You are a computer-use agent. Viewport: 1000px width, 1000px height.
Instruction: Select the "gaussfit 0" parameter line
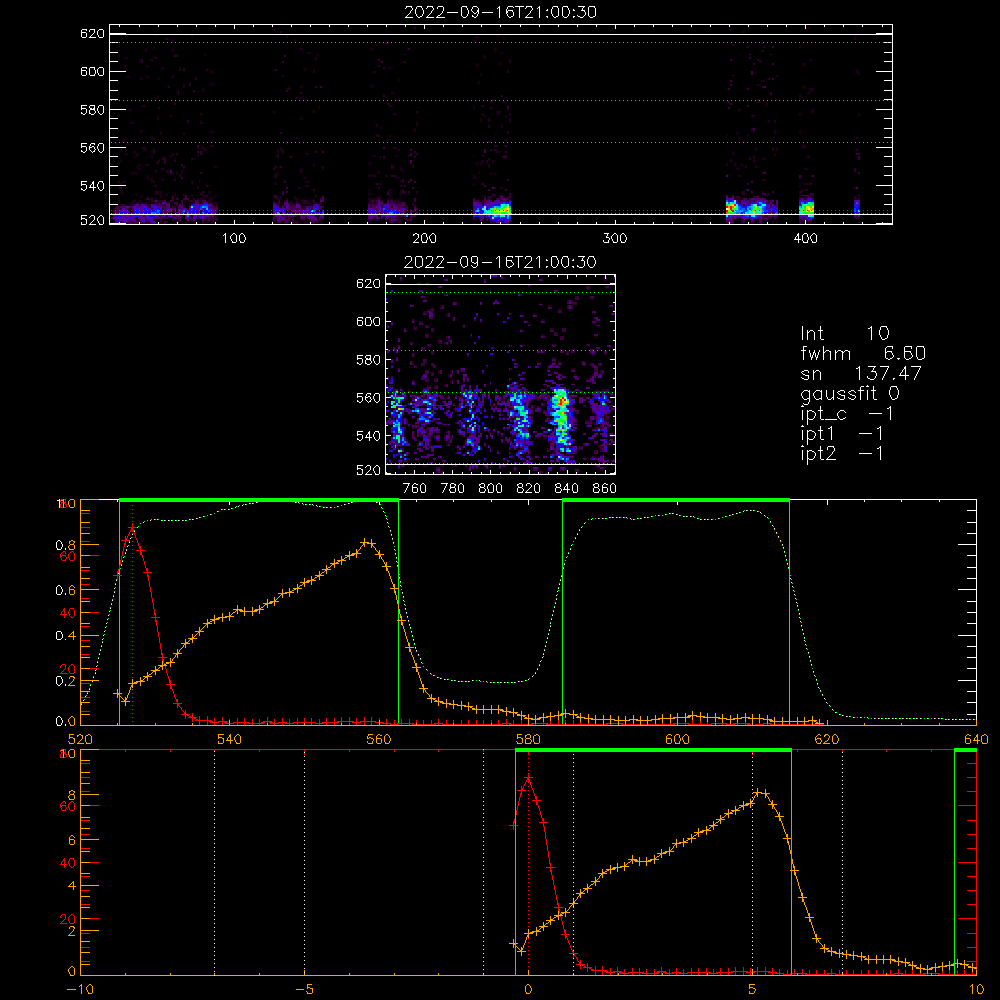[850, 393]
